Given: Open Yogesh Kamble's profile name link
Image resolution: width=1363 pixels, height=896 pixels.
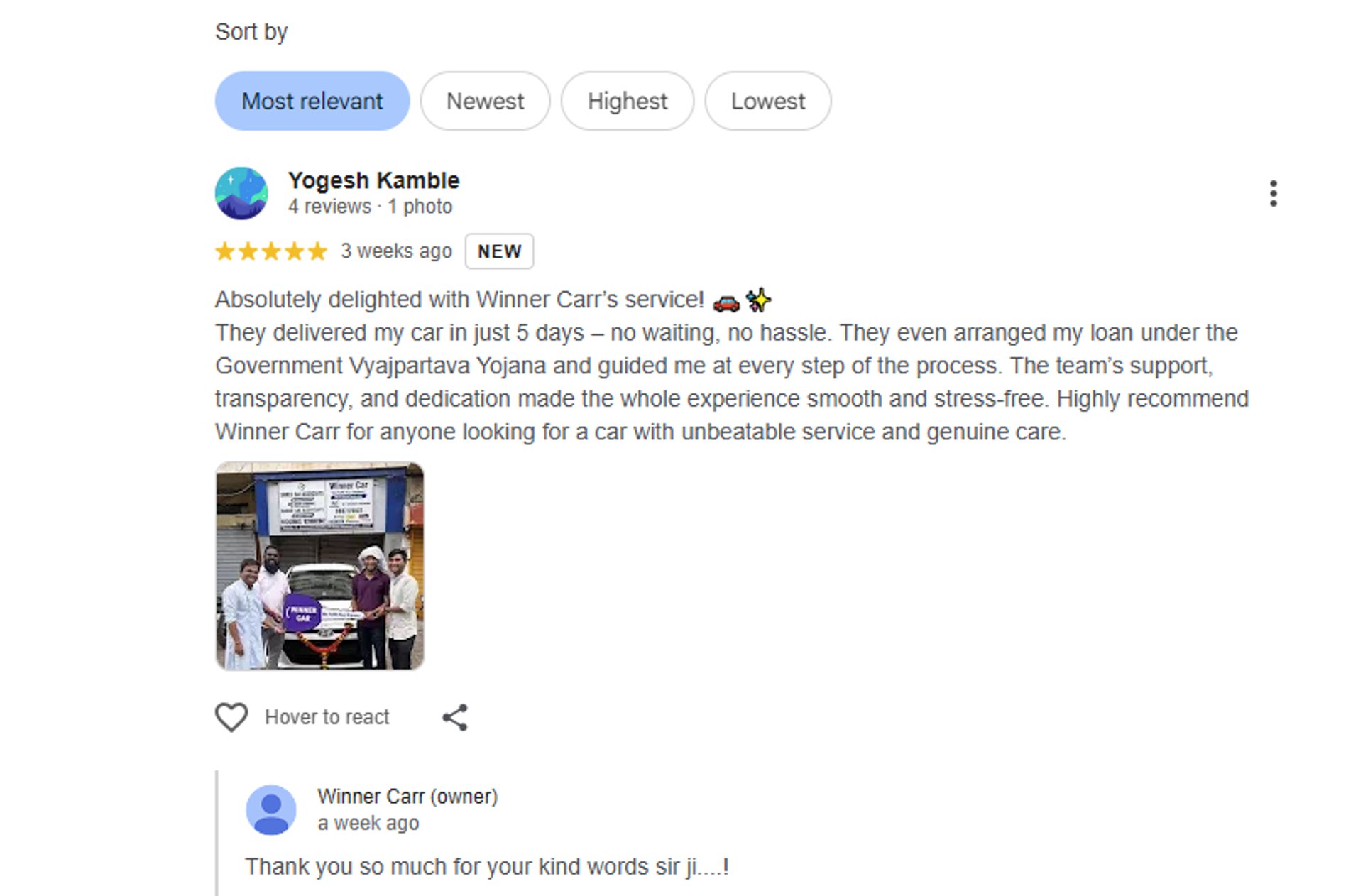Looking at the screenshot, I should point(373,180).
